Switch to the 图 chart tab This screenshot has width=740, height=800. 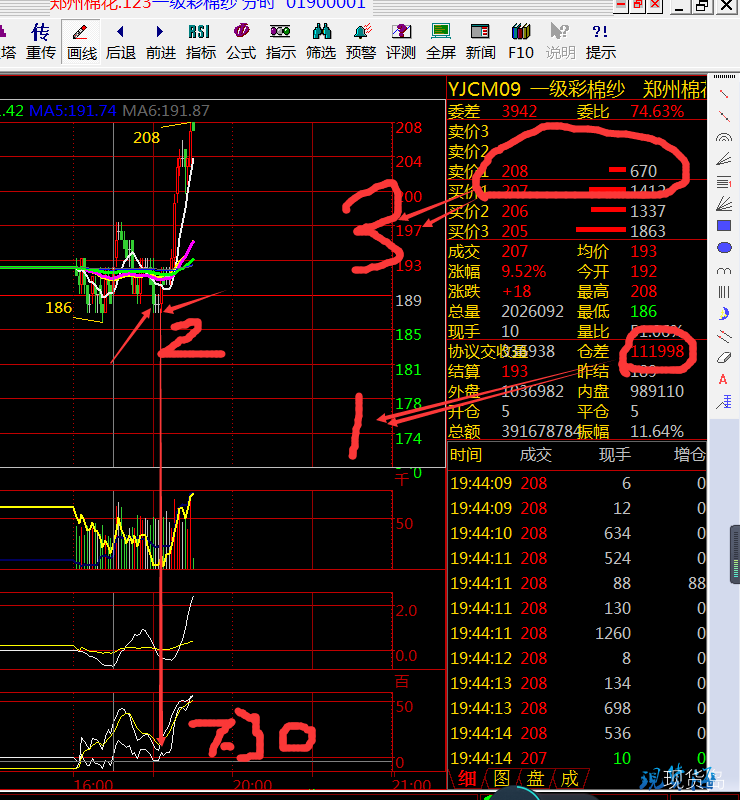tap(501, 779)
